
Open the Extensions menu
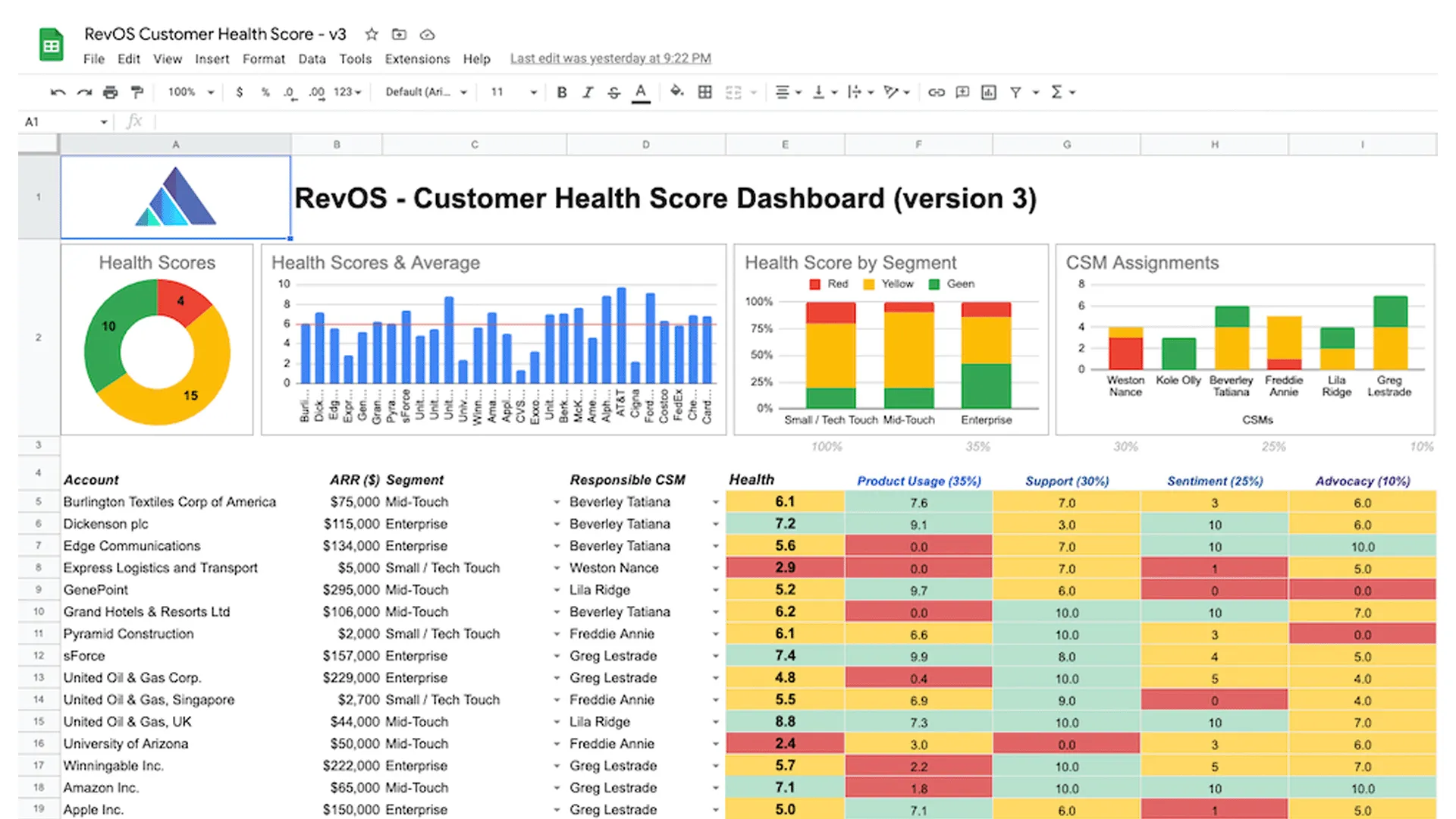pyautogui.click(x=416, y=59)
